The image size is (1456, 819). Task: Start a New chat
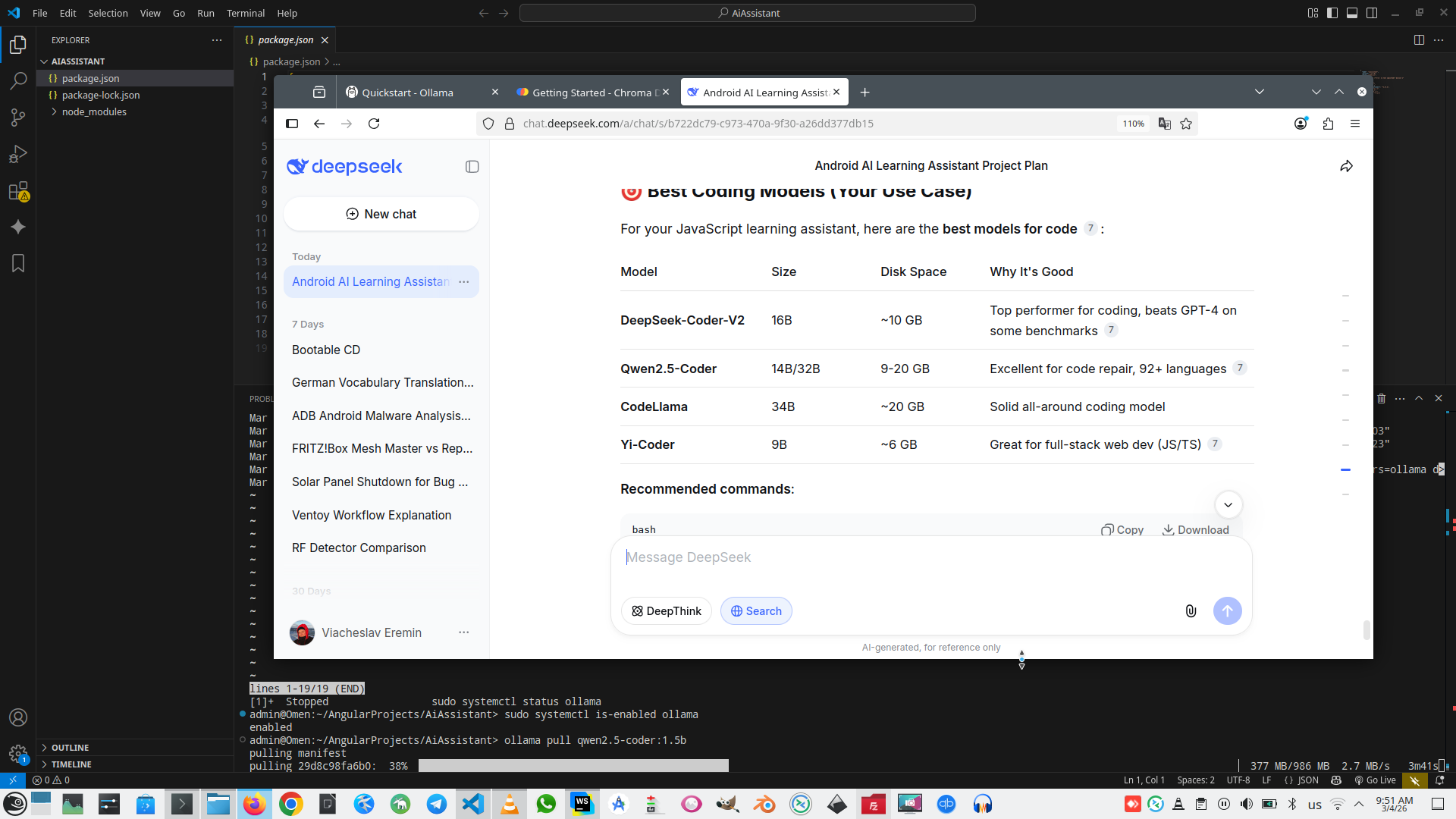point(381,214)
